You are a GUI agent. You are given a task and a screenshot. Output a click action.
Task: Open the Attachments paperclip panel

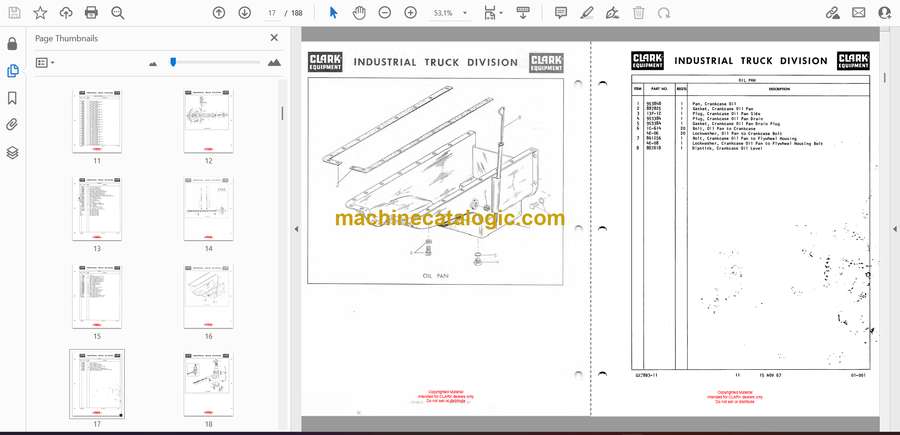pos(13,125)
